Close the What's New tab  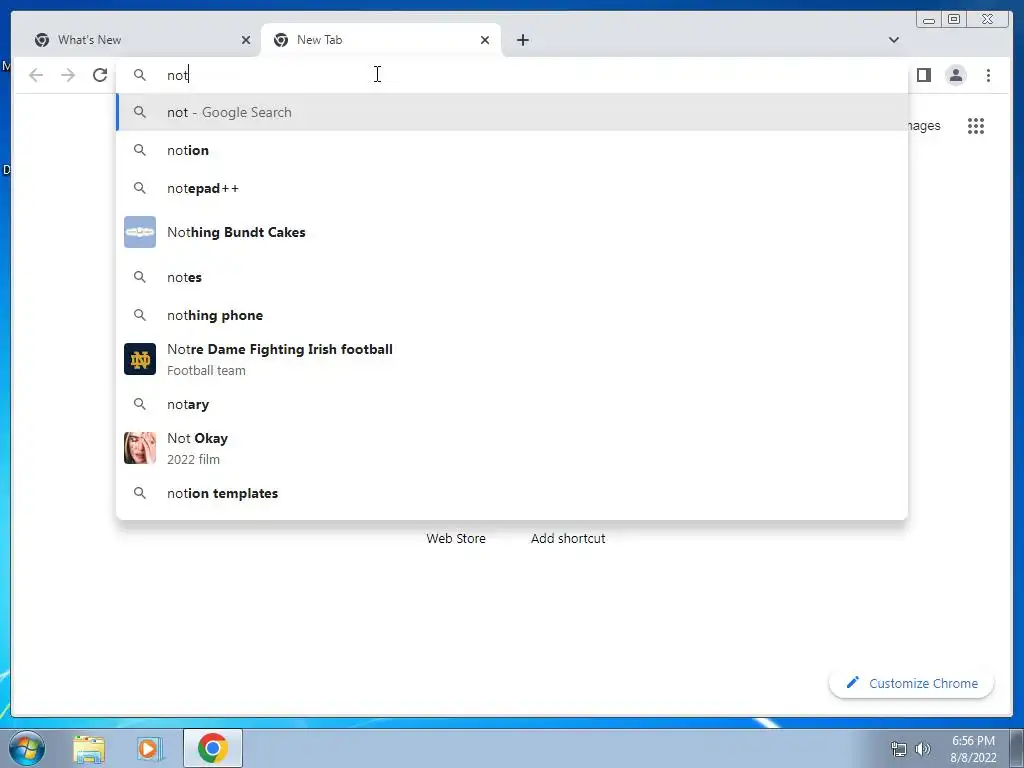point(246,40)
